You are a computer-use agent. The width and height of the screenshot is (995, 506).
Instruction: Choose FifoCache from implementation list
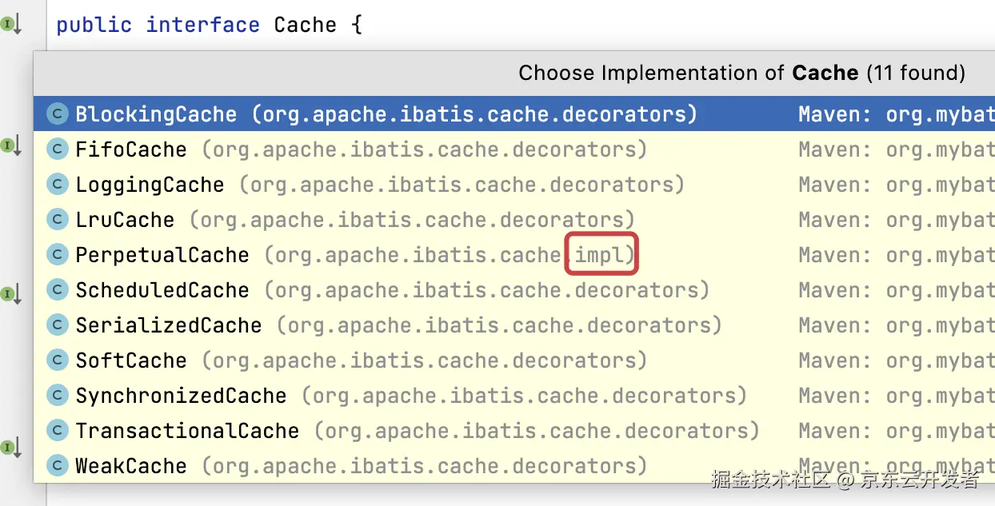click(514, 149)
